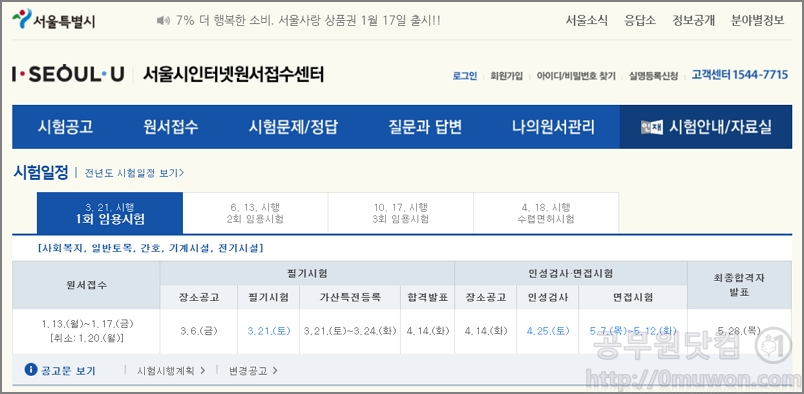Select the 4.18 시행 수렵면허시험 tab
Viewport: 804px width, 394px height.
coord(546,213)
